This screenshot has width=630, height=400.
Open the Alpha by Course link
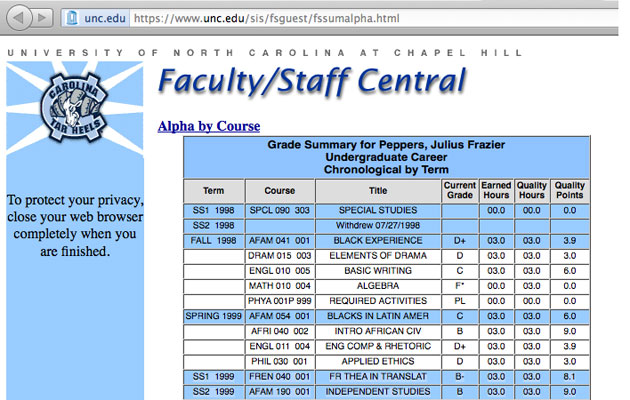click(209, 126)
